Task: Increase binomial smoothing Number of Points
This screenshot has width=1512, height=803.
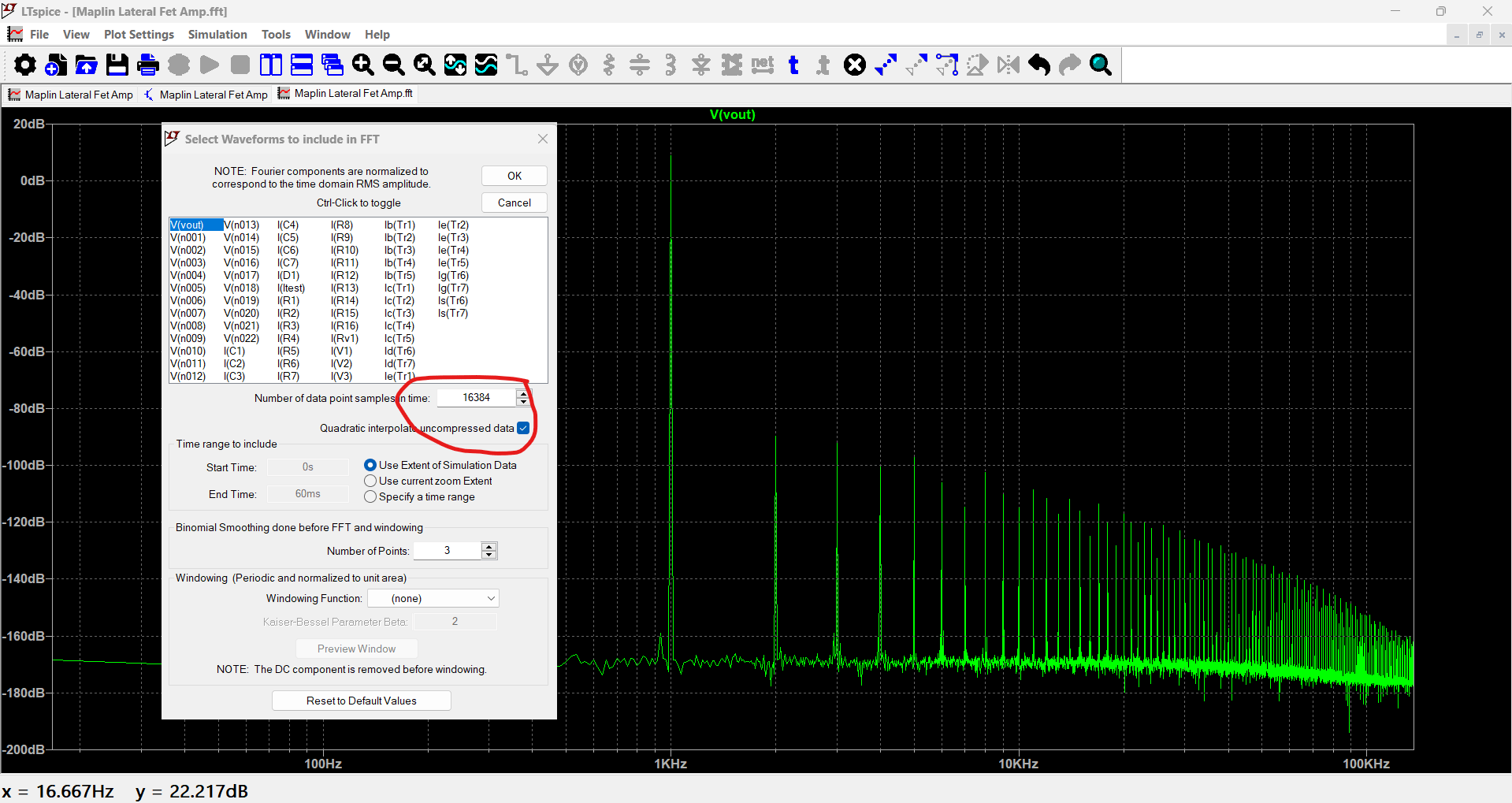Action: click(489, 546)
